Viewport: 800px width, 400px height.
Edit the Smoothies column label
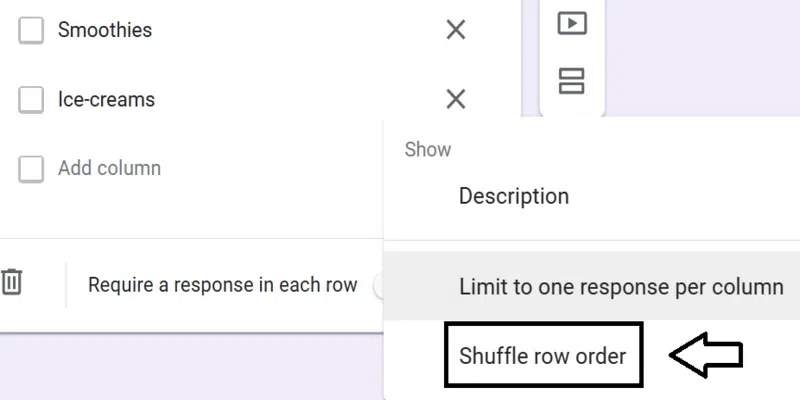click(105, 30)
